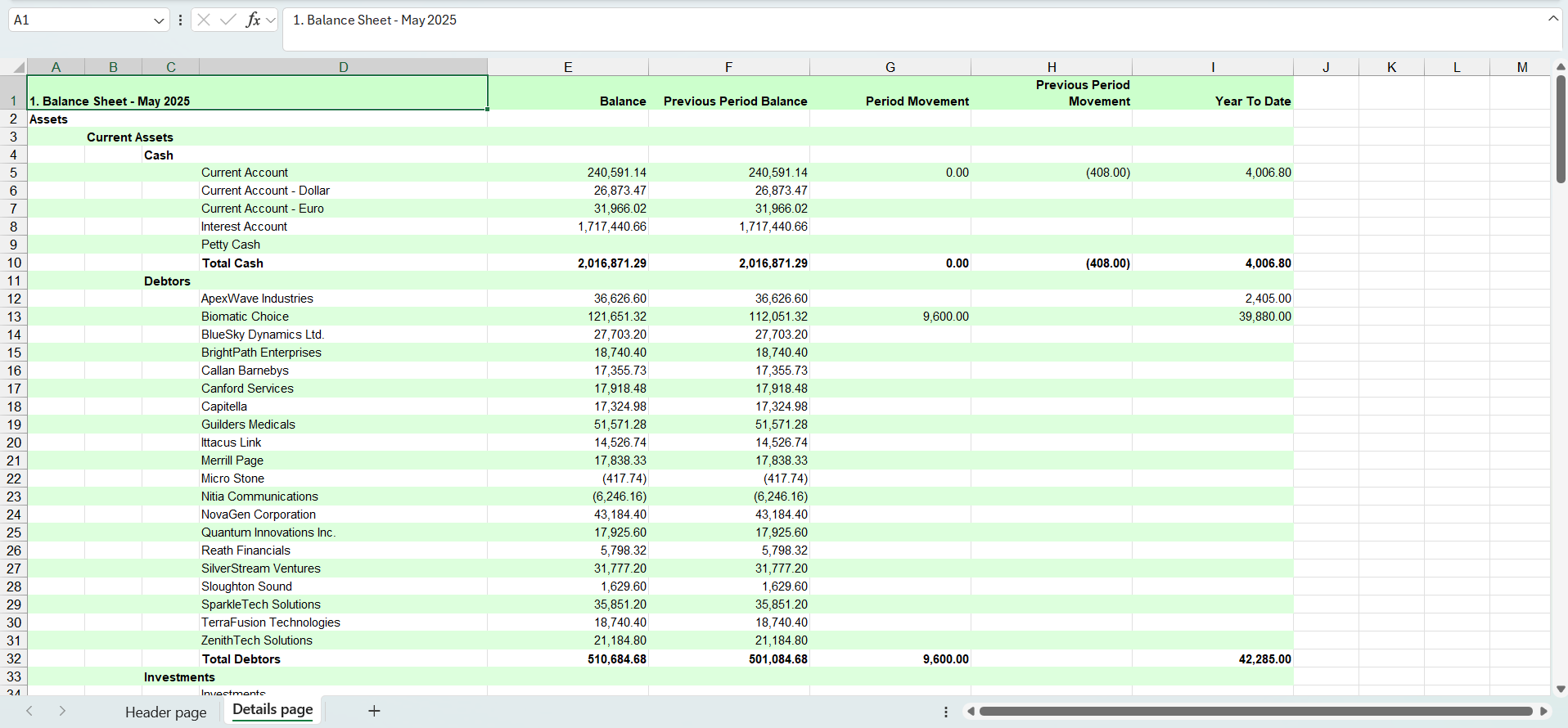Select the Details page sheet tab
The height and width of the screenshot is (728, 1568).
273,709
